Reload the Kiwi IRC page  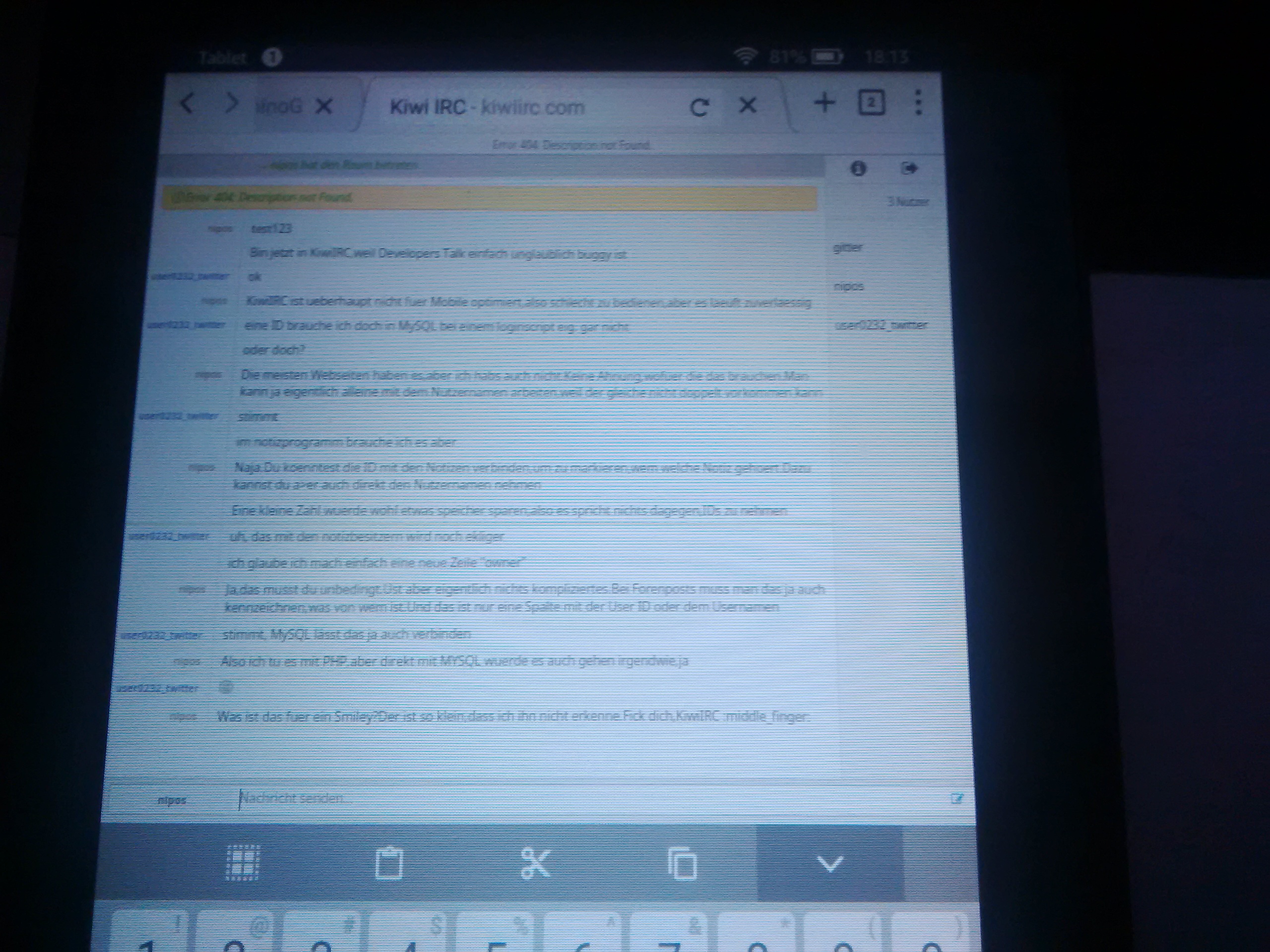click(698, 107)
